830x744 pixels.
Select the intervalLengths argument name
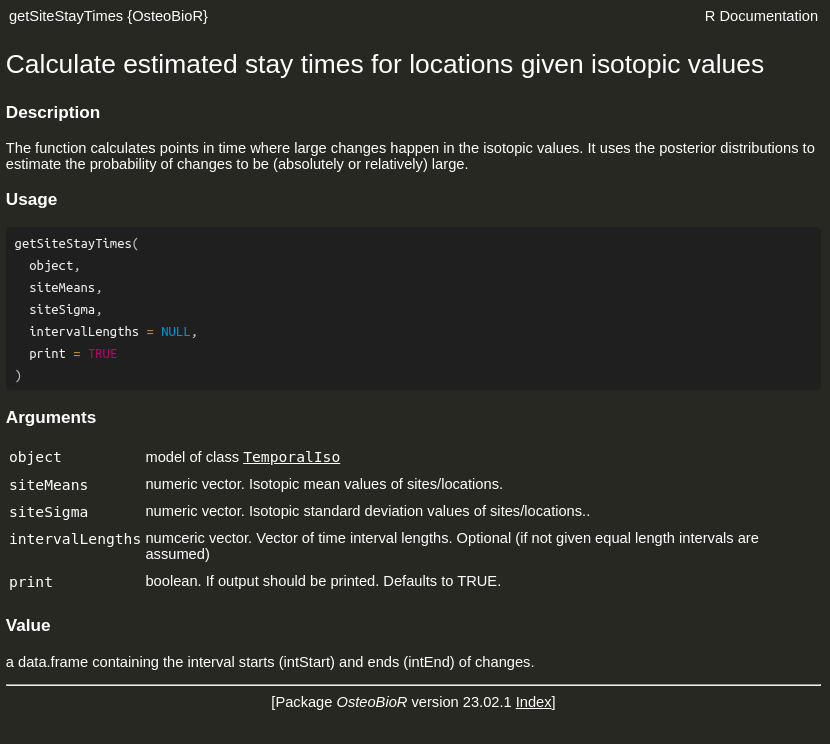[x=74, y=539]
